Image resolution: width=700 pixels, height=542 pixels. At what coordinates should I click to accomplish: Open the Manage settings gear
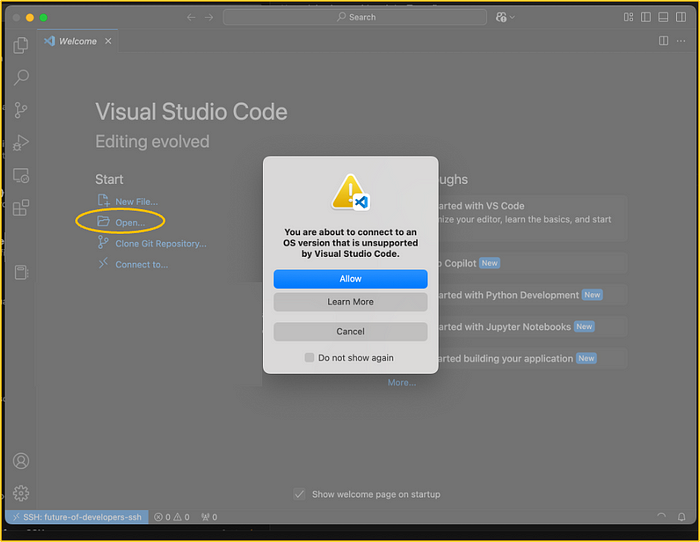[x=21, y=493]
